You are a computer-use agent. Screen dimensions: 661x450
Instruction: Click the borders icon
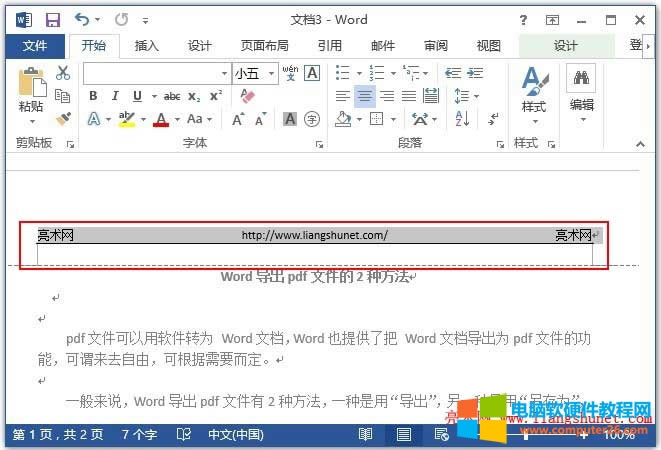[x=376, y=119]
